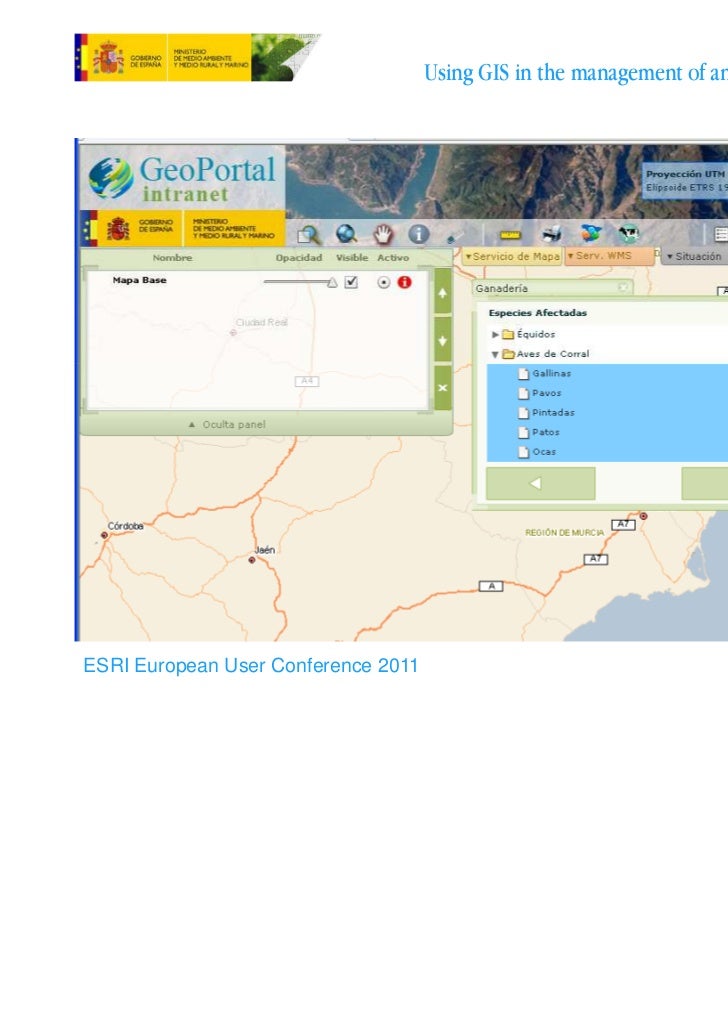The image size is (728, 1031).
Task: Select Pintadas in species tree
Action: pos(553,413)
